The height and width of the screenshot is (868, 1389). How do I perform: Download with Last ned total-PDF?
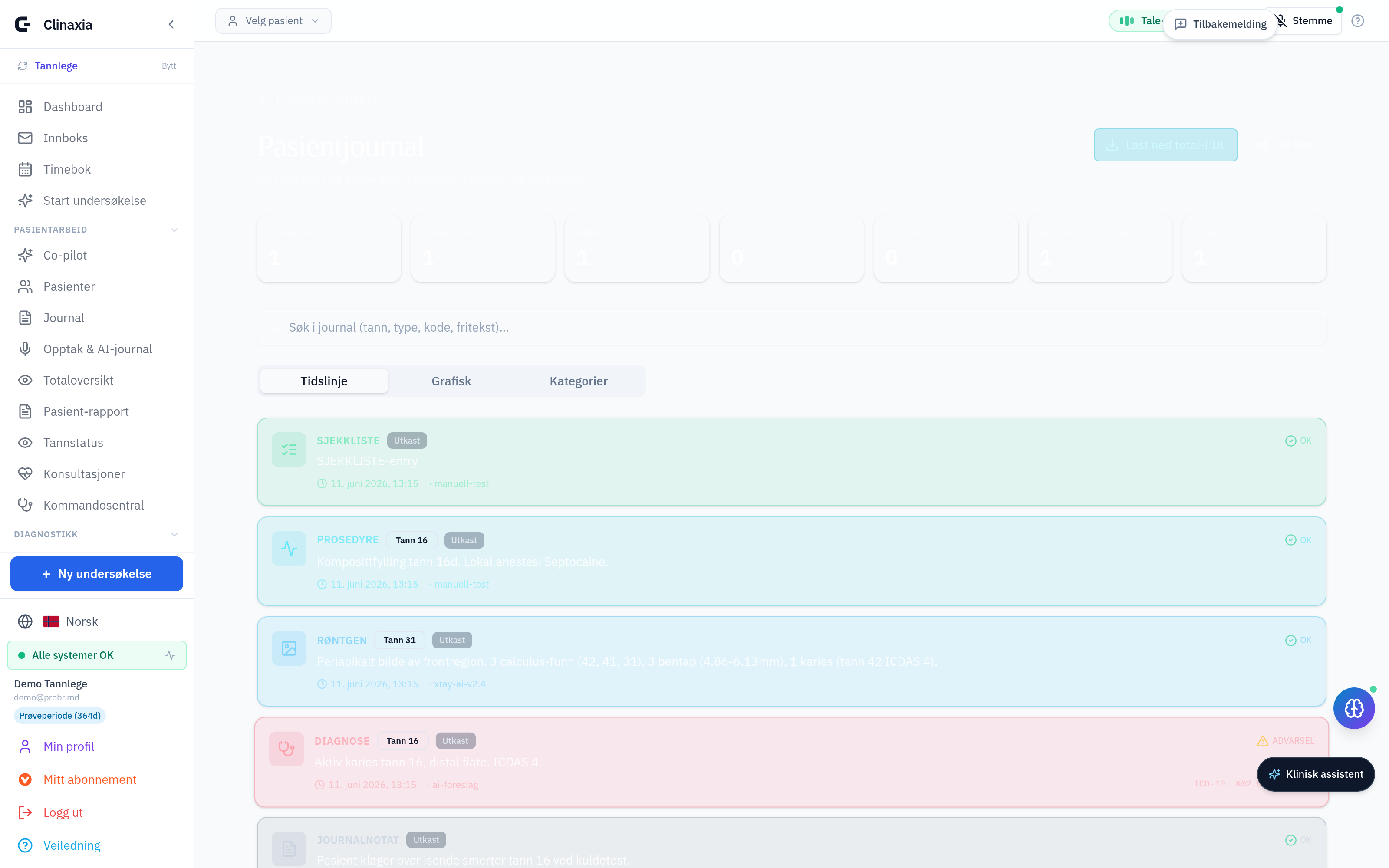click(x=1165, y=145)
